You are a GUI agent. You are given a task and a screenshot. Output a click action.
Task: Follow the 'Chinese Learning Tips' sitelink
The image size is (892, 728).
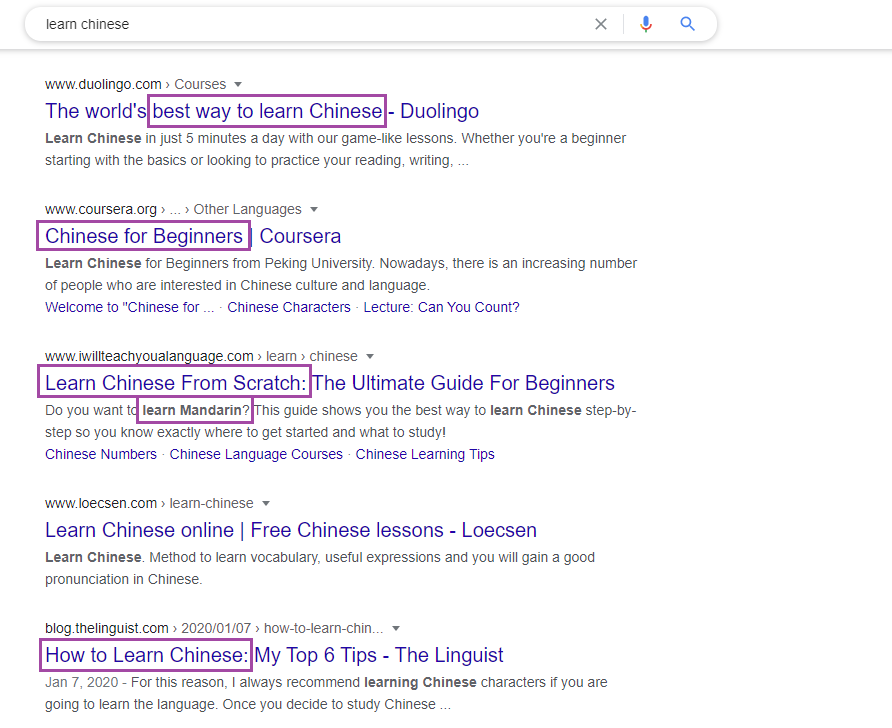(425, 454)
